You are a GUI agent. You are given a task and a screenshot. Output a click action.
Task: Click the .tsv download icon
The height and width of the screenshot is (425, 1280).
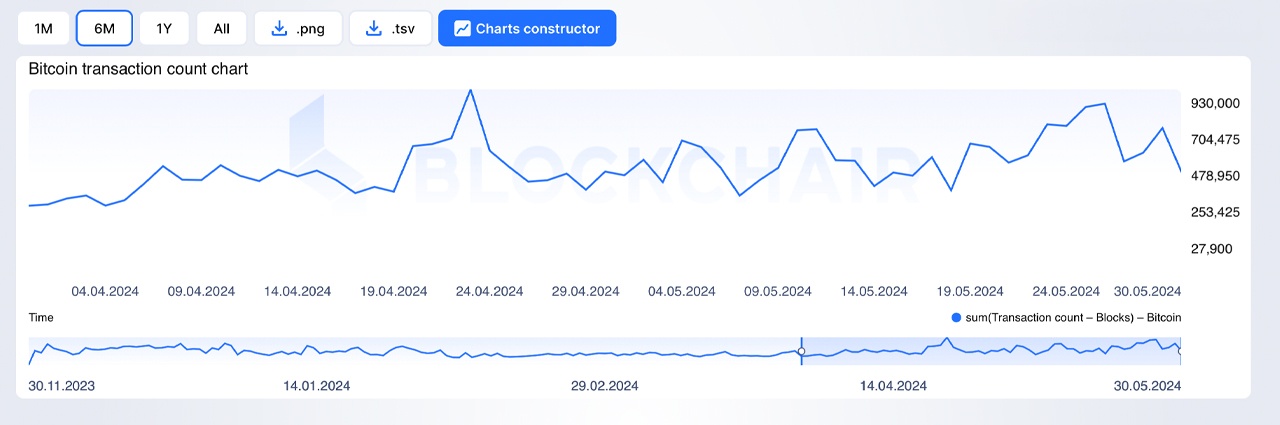(374, 28)
